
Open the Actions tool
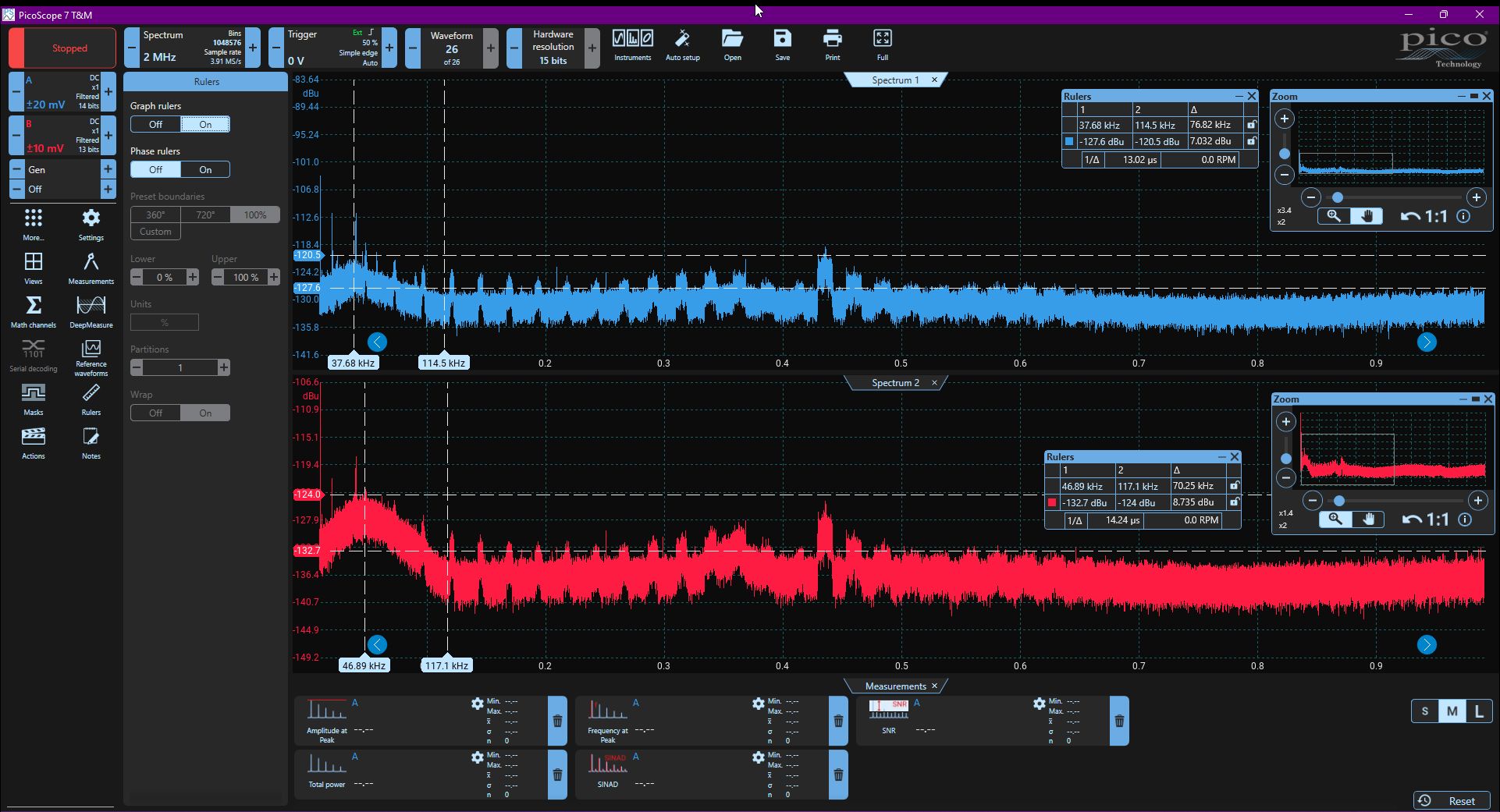[33, 443]
